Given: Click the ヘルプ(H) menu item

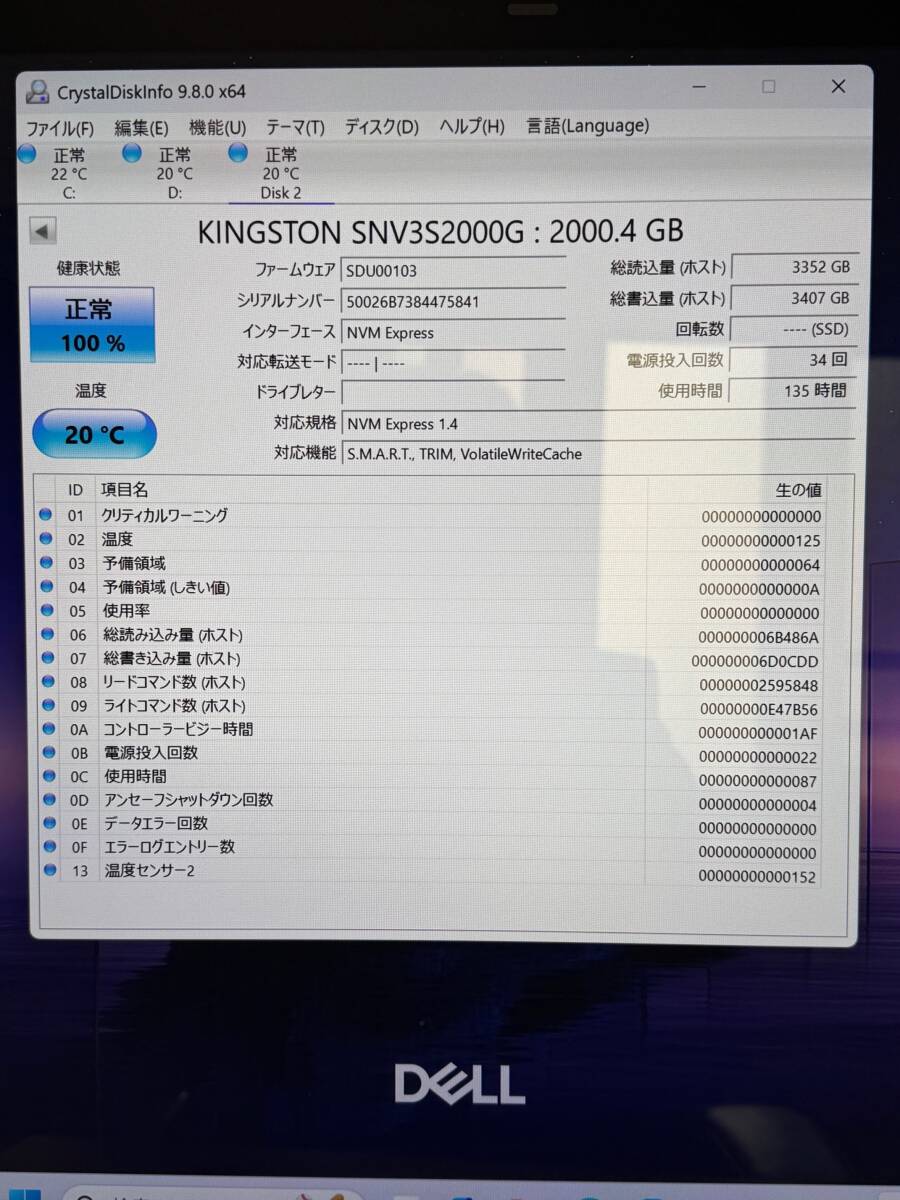Looking at the screenshot, I should [470, 127].
